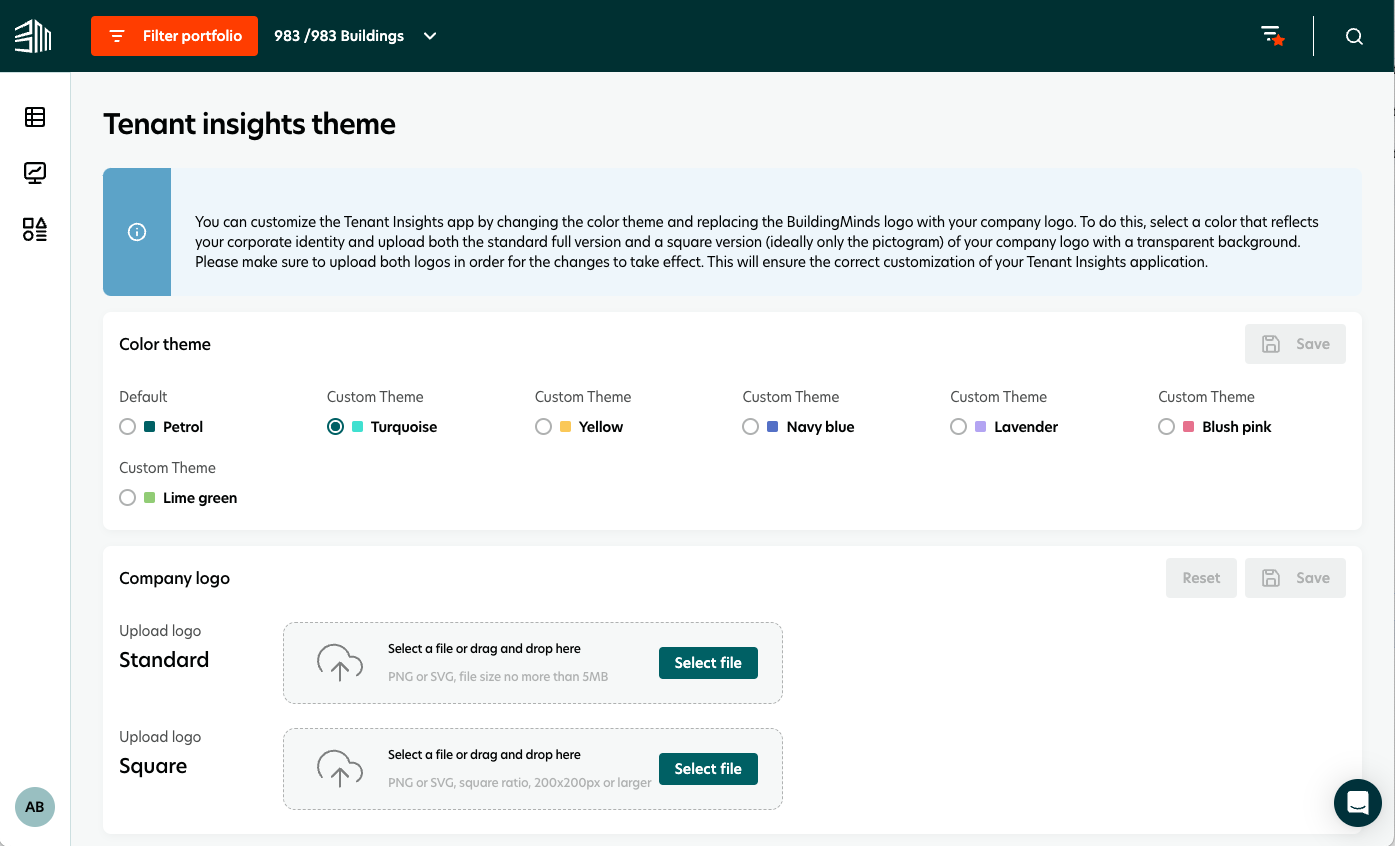Click Save in Company logo section
The width and height of the screenshot is (1395, 846).
[1295, 578]
